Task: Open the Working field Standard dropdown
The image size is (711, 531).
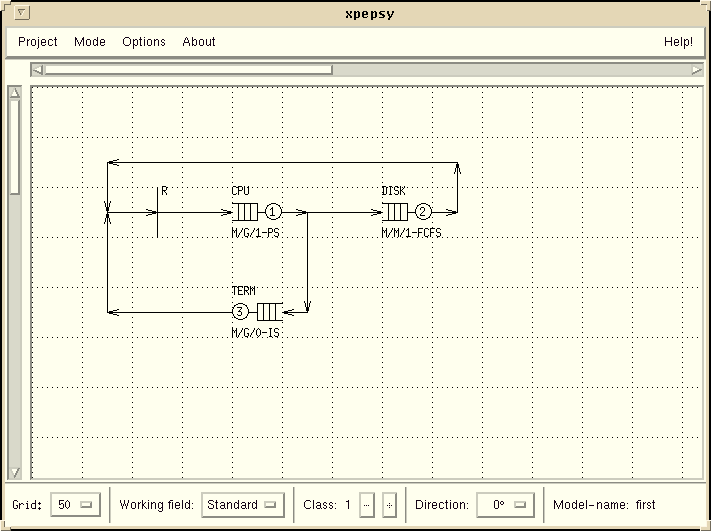Action: [243, 505]
